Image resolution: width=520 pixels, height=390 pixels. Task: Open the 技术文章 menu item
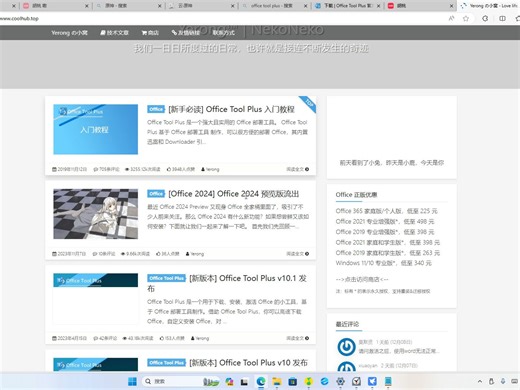coord(115,33)
